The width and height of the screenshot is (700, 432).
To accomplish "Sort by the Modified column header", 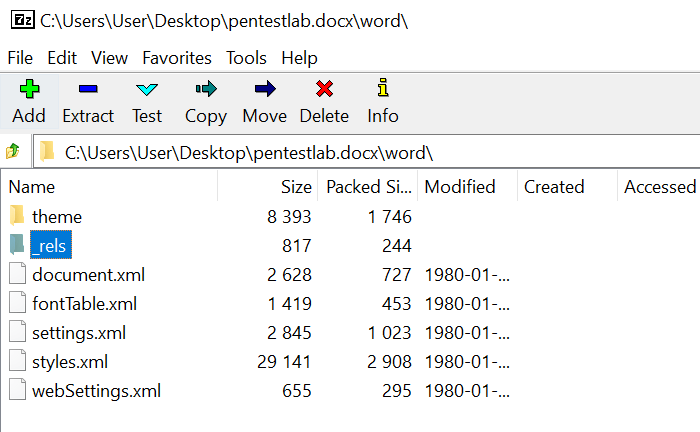I will [x=467, y=187].
